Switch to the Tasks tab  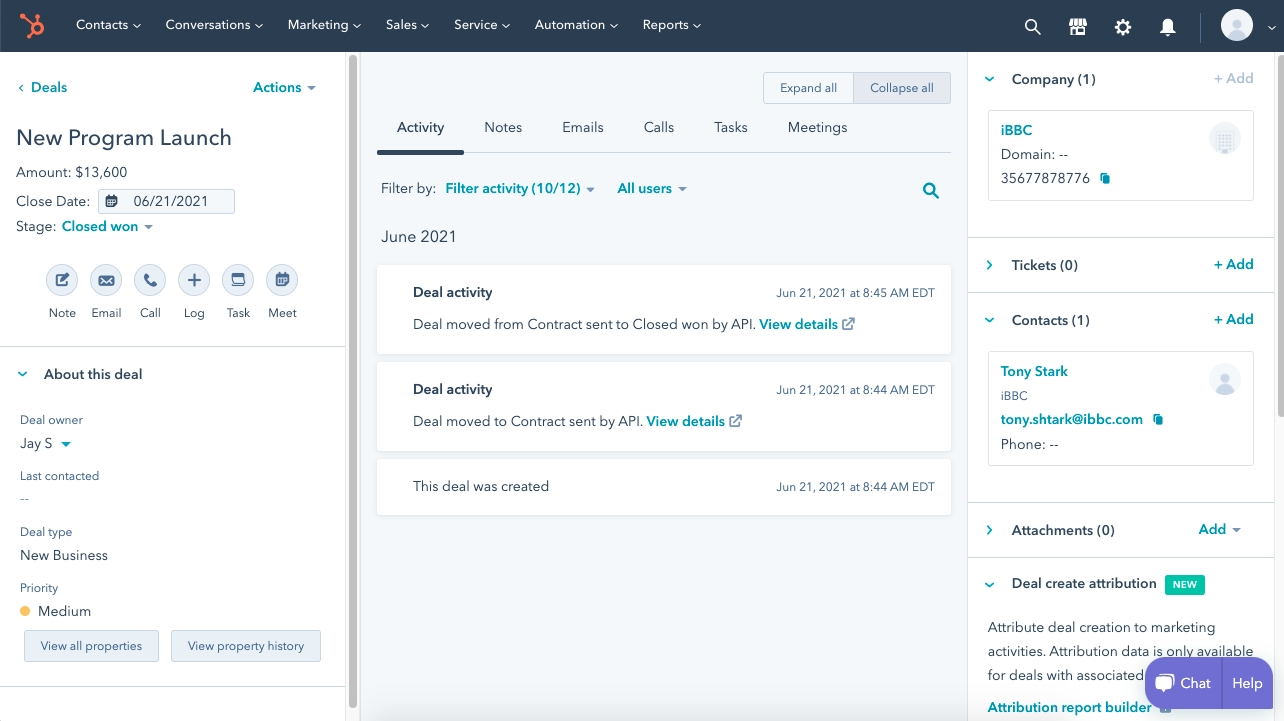click(x=731, y=128)
